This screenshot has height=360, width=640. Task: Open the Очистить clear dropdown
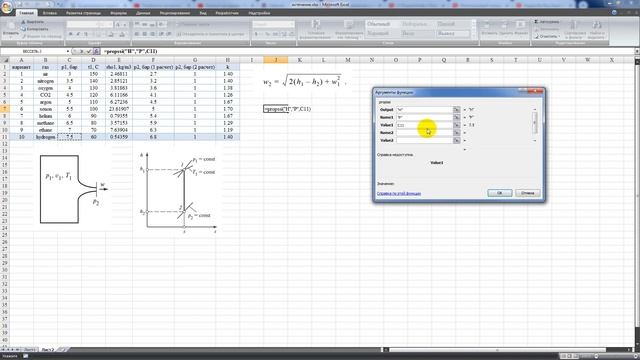coord(547,36)
